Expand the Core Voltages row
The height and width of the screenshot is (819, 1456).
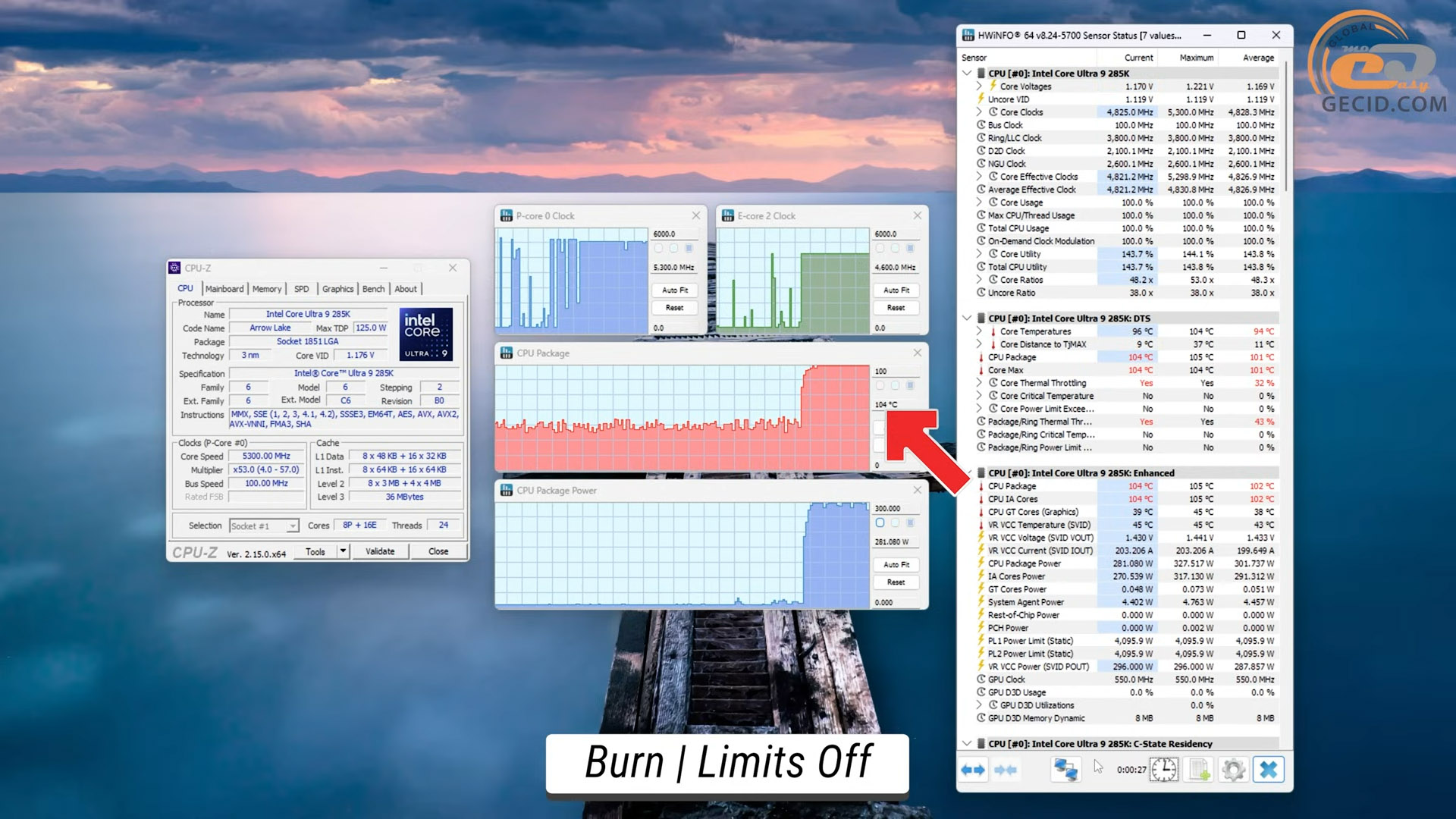(x=979, y=86)
